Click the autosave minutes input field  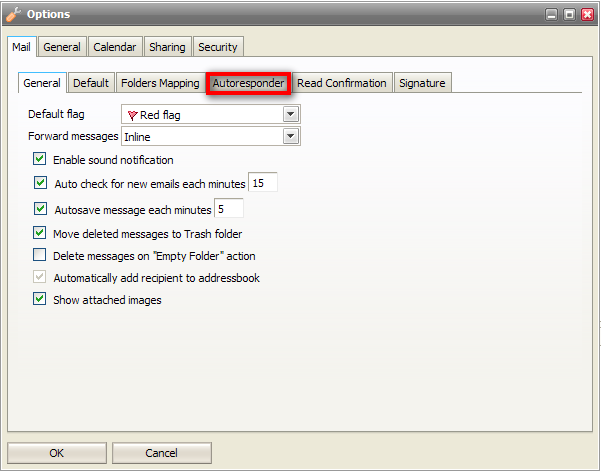tap(229, 210)
